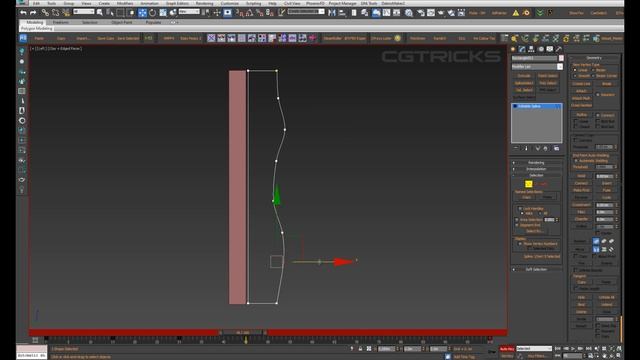Choose the Select Object arrow tool
640x360 pixels.
click(x=100, y=13)
